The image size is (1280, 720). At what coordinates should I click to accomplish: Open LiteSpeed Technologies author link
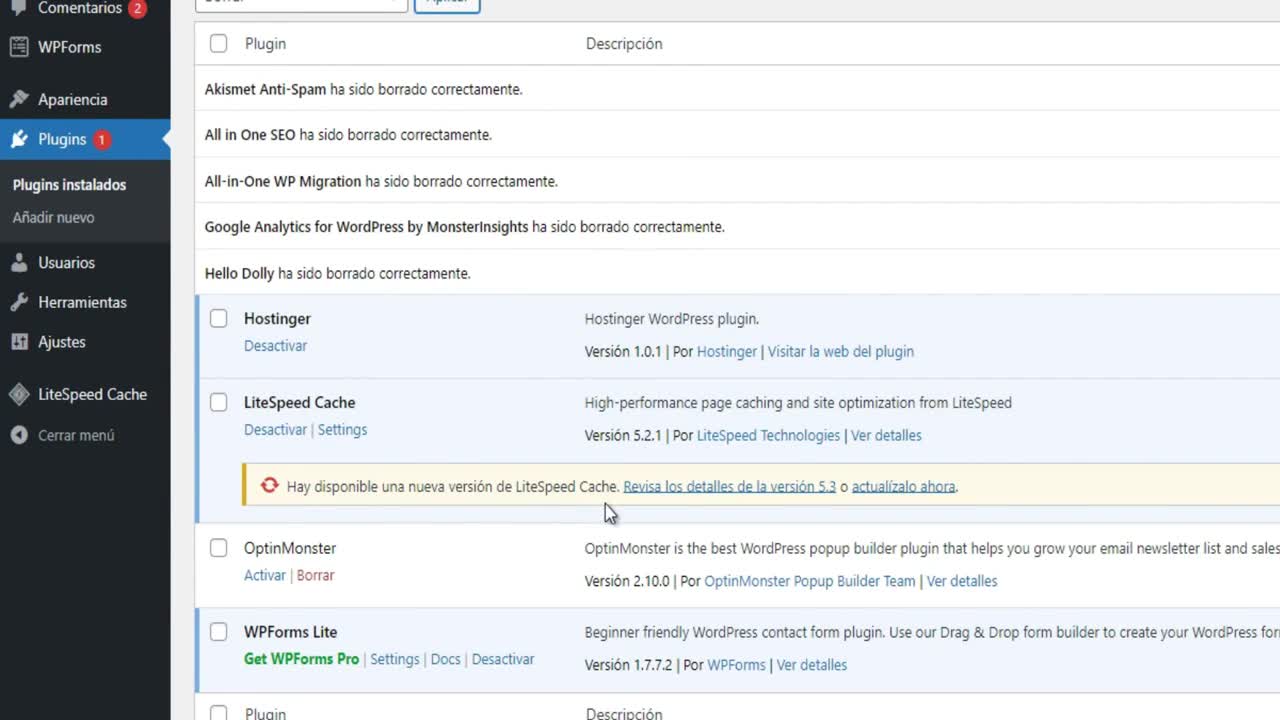[768, 436]
